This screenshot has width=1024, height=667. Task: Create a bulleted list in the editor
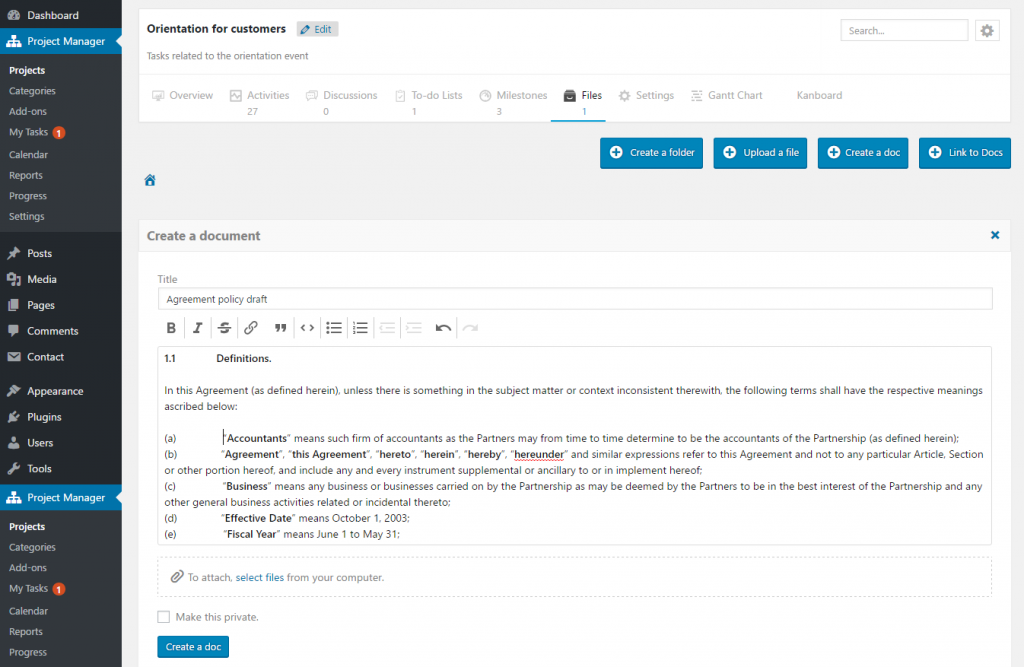(334, 327)
